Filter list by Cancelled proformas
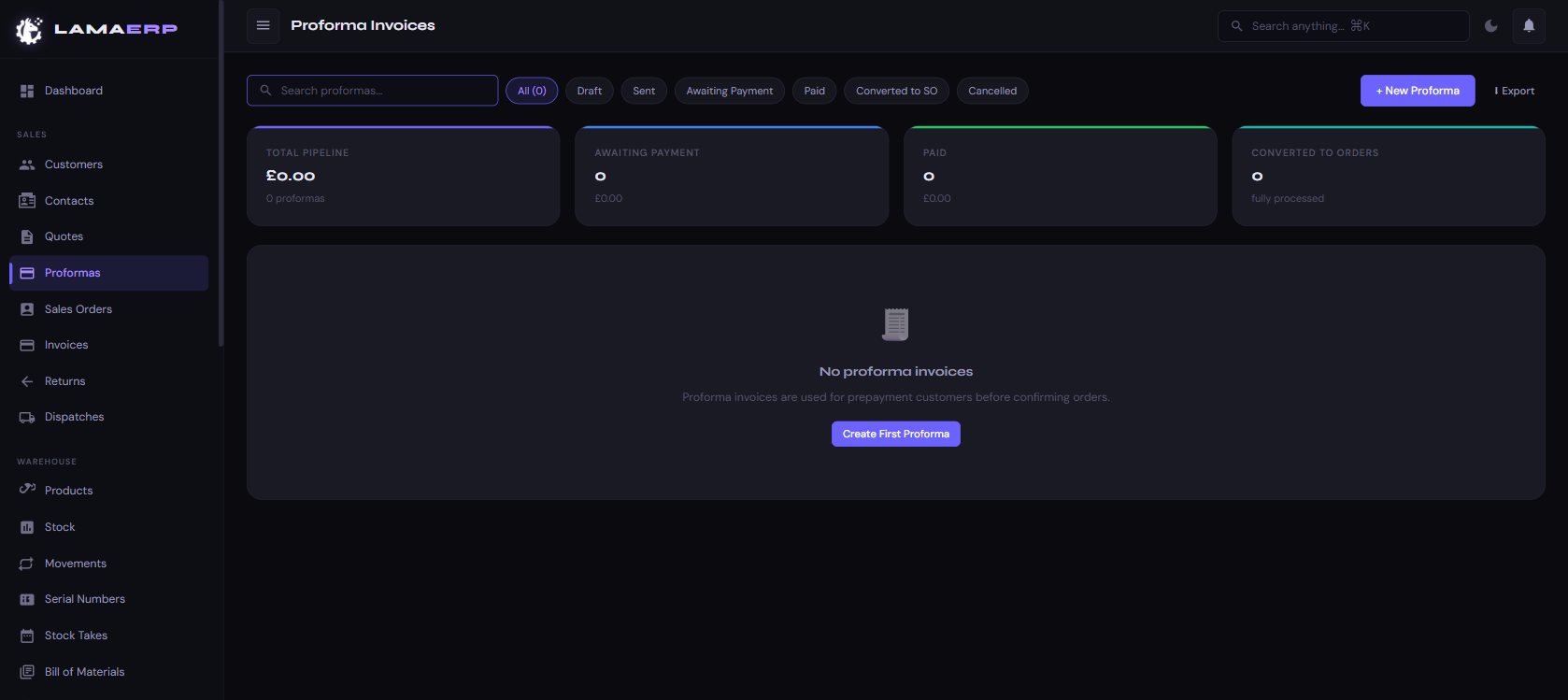Viewport: 1568px width, 700px height. pos(991,91)
